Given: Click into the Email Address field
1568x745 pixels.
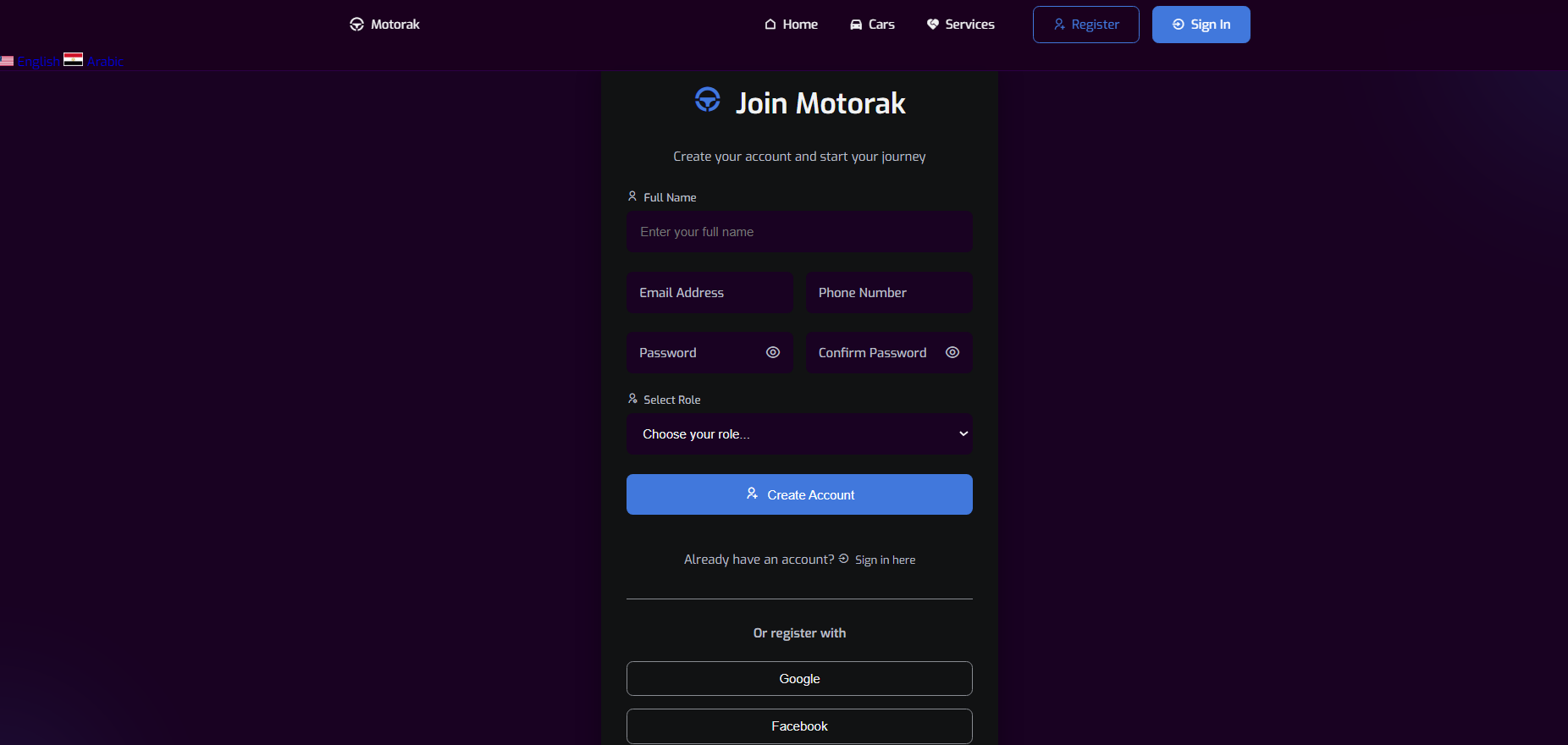Looking at the screenshot, I should [x=709, y=293].
